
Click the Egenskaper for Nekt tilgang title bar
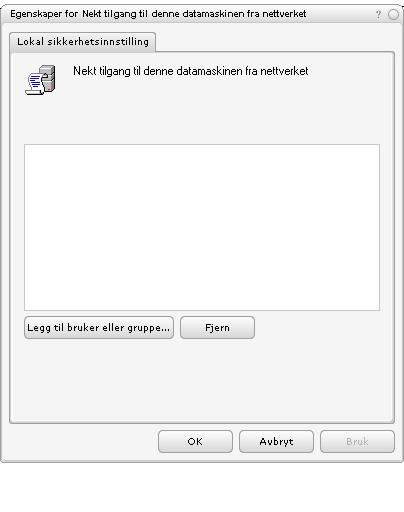pos(158,14)
